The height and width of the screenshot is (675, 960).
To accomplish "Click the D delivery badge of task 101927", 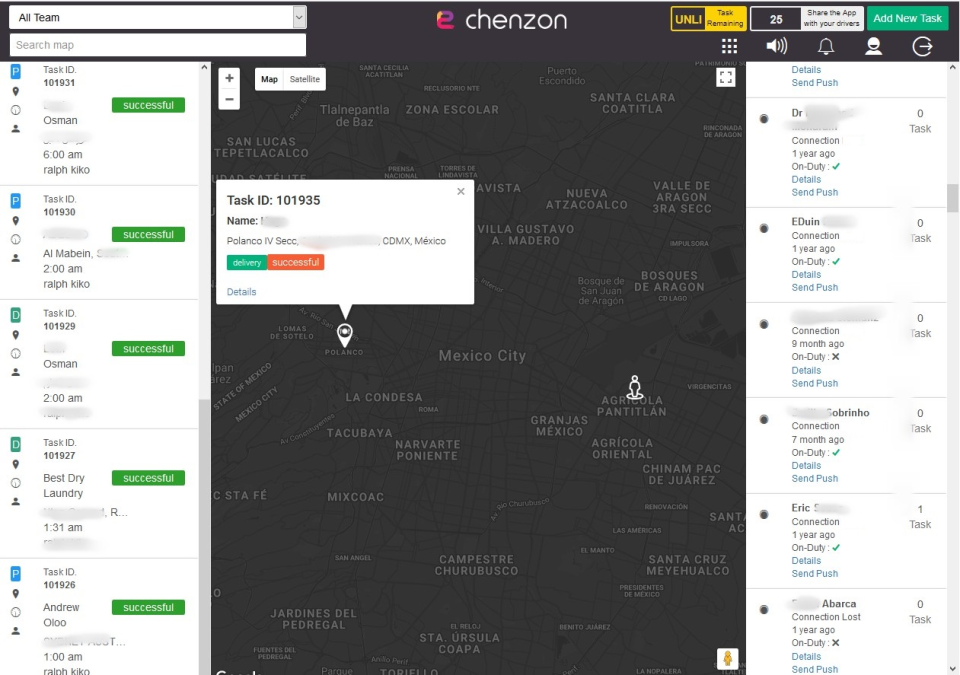I will (x=16, y=444).
